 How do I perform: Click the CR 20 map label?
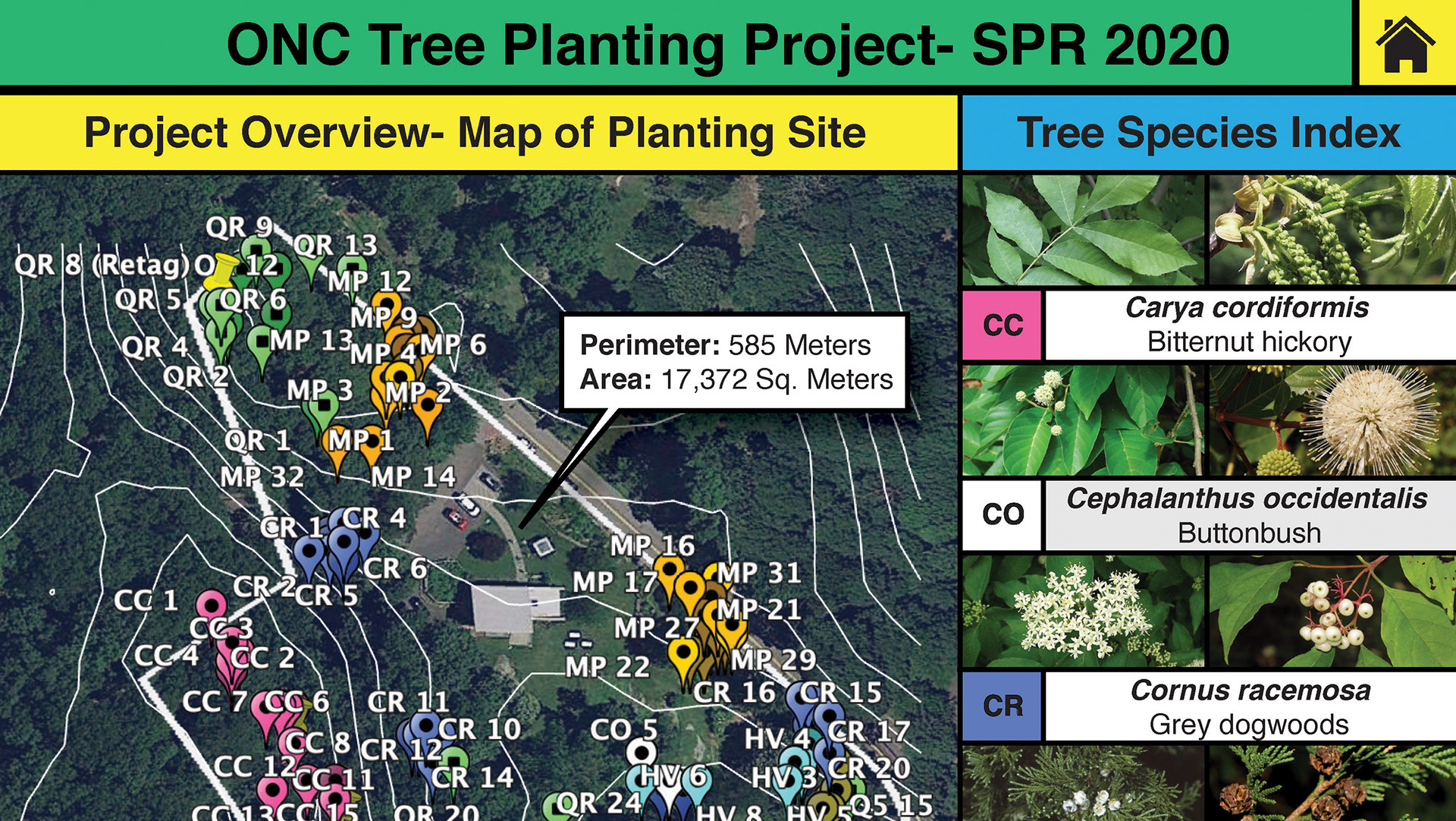[x=869, y=768]
